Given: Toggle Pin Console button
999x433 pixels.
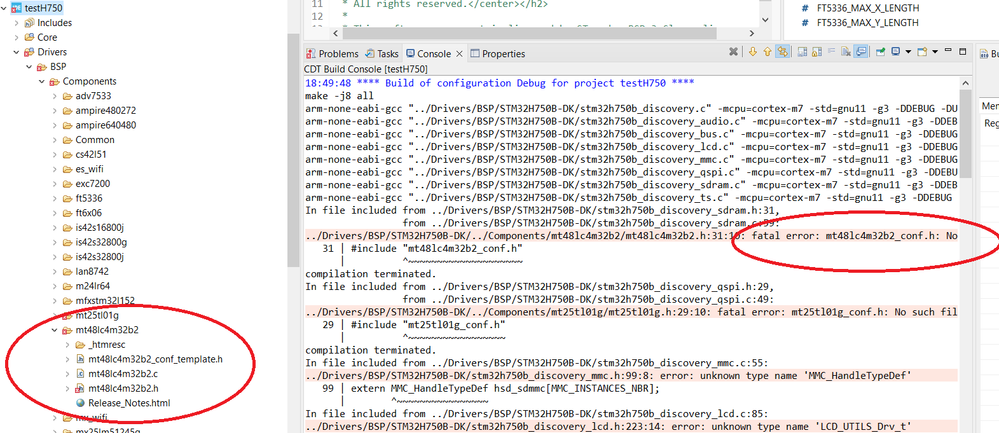Looking at the screenshot, I should tap(880, 52).
